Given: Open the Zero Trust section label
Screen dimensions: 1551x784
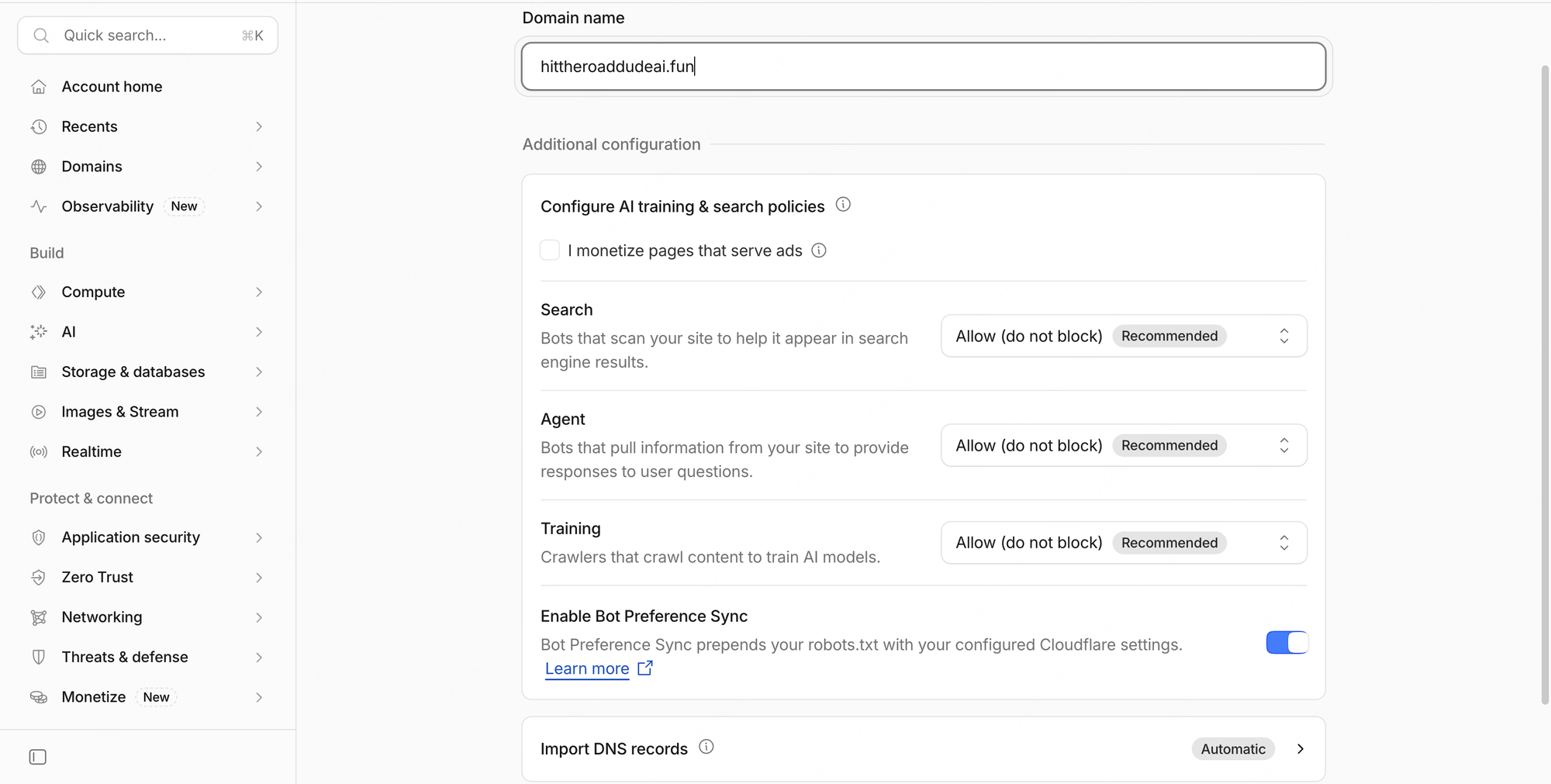Looking at the screenshot, I should [97, 578].
